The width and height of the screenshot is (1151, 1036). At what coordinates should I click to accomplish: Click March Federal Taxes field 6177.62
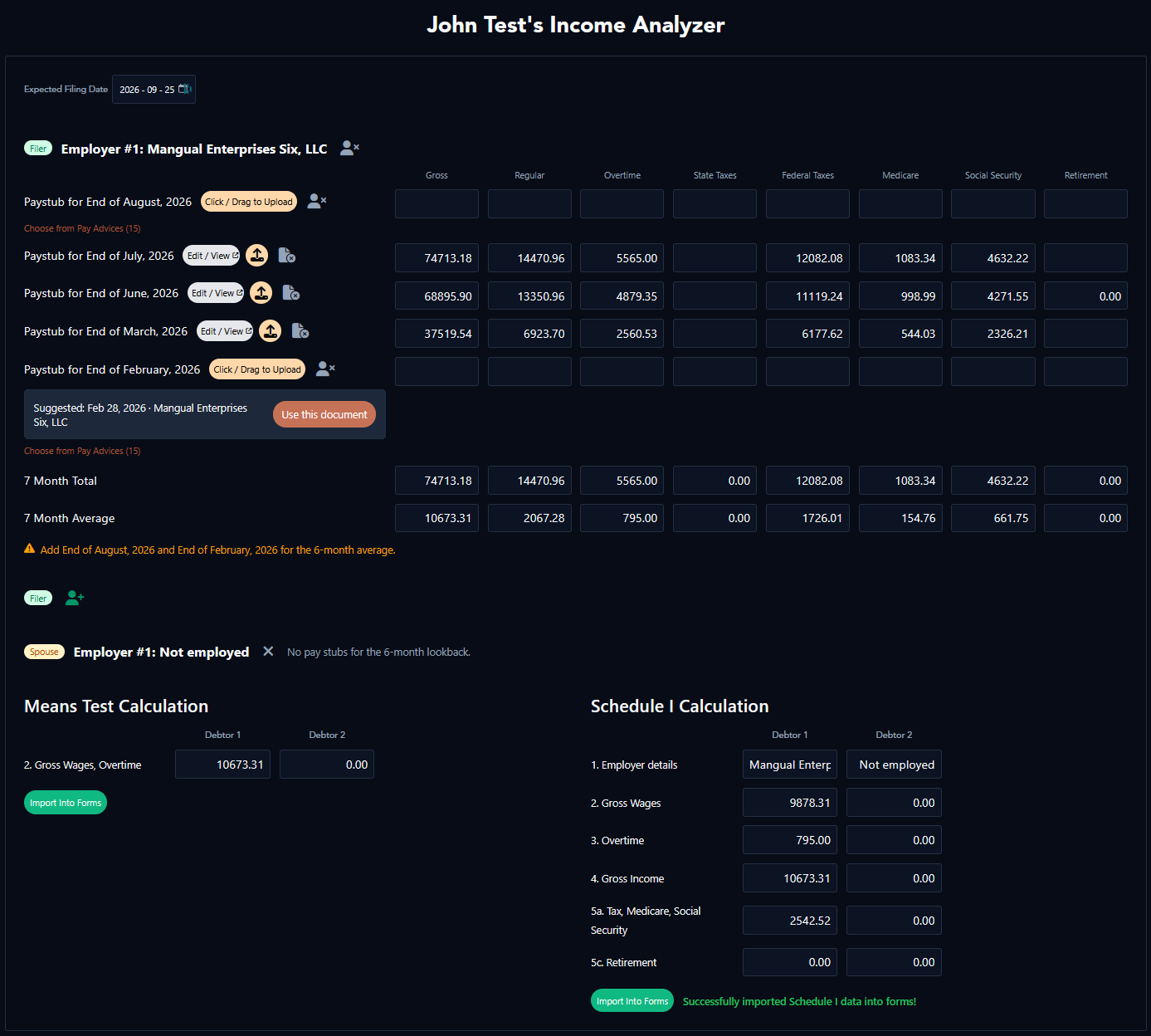[807, 334]
